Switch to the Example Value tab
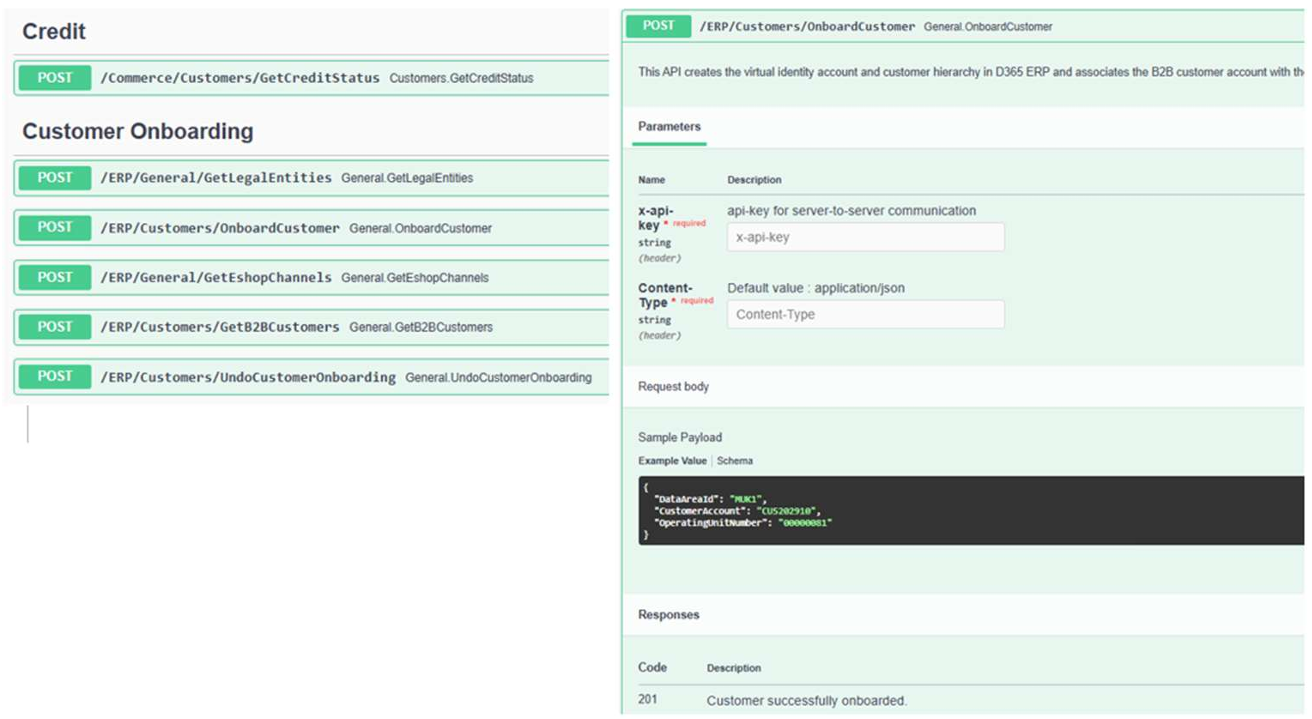Viewport: 1312px width, 719px height. (672, 461)
